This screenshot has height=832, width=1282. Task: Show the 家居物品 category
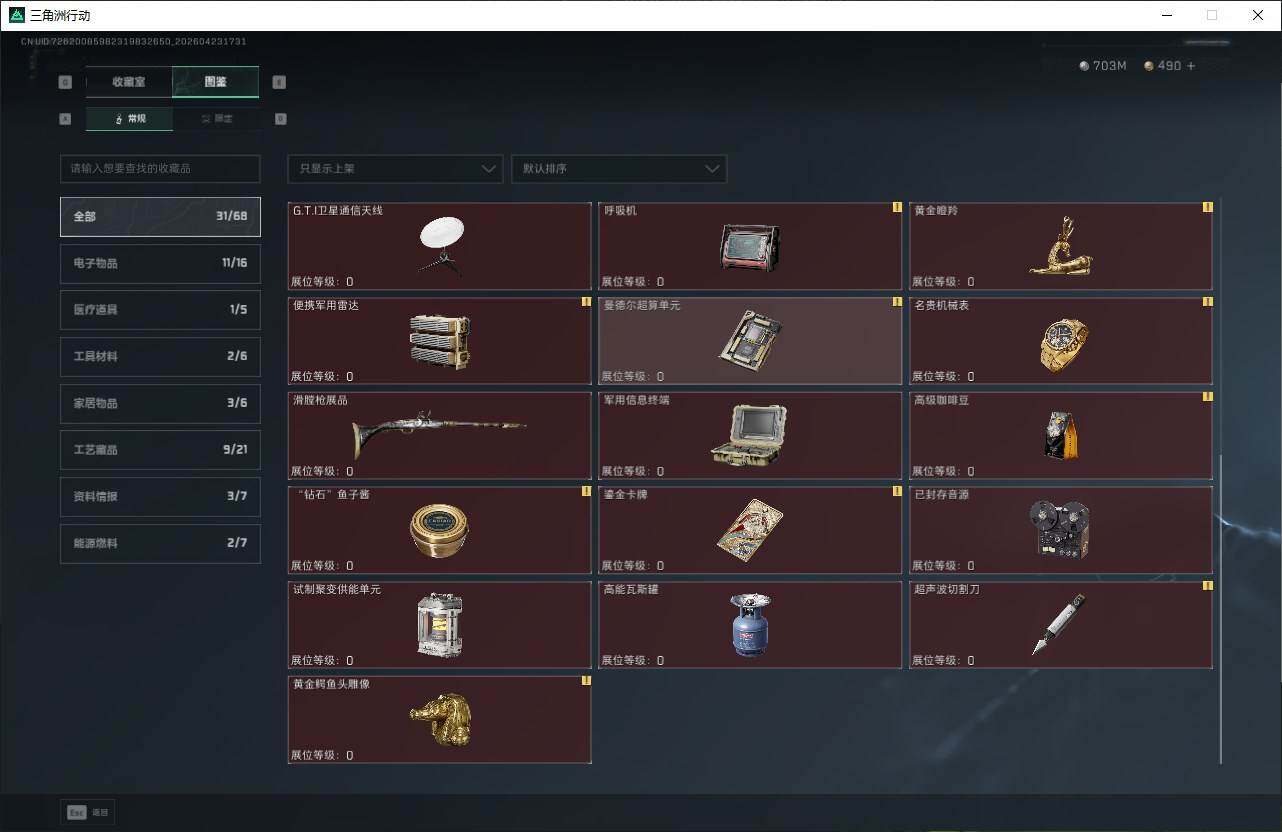pos(160,403)
